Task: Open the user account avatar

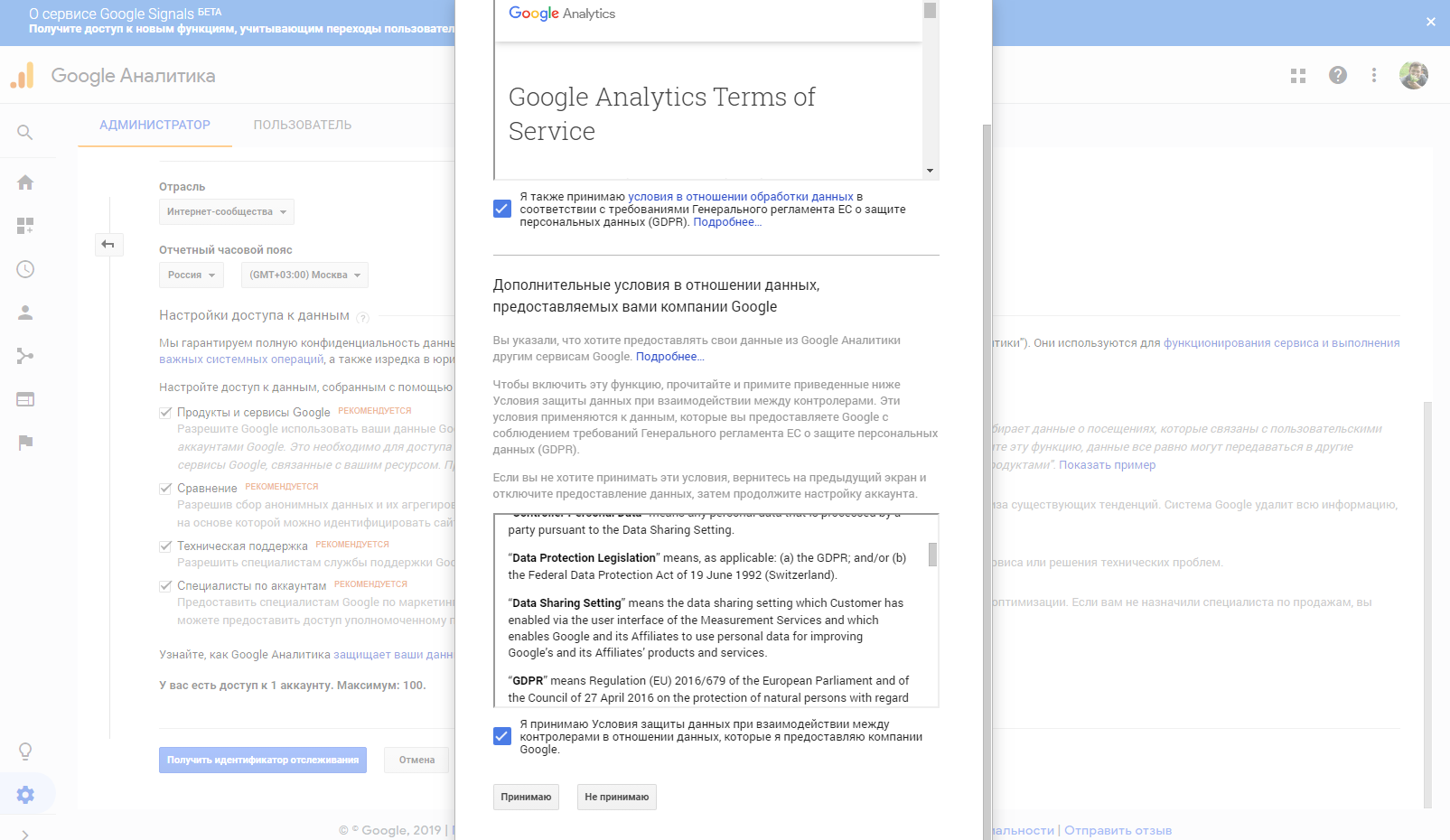Action: [1414, 76]
